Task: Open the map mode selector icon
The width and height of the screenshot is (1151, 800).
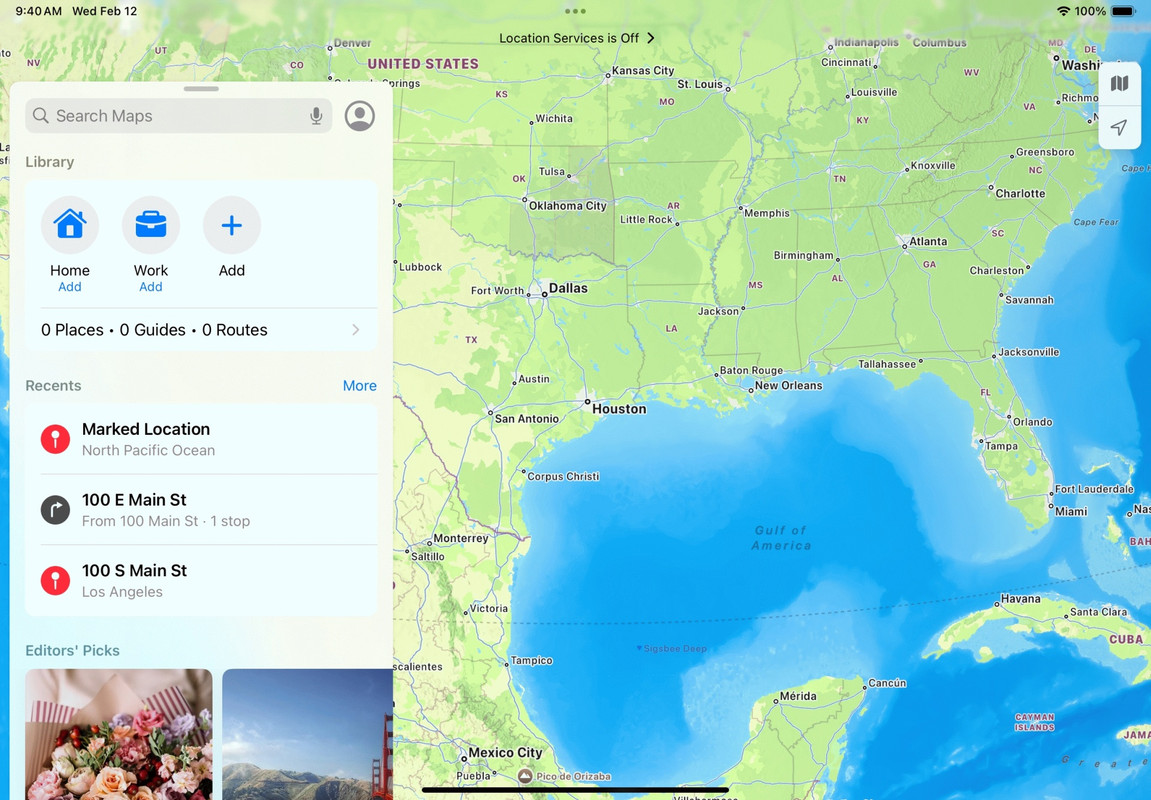Action: coord(1119,83)
